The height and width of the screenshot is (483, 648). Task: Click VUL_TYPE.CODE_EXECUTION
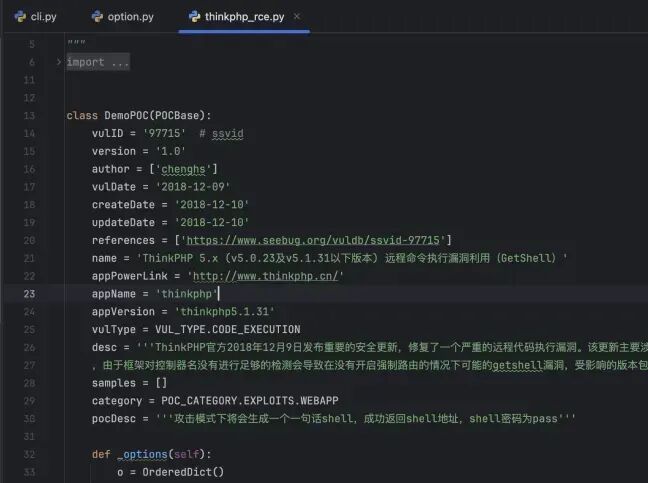(228, 329)
